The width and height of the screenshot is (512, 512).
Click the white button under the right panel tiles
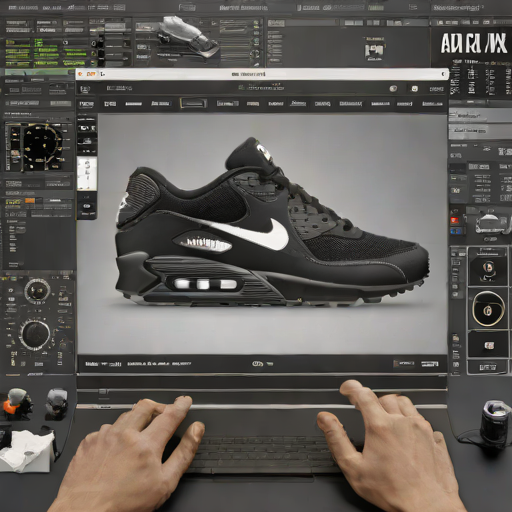point(488,367)
